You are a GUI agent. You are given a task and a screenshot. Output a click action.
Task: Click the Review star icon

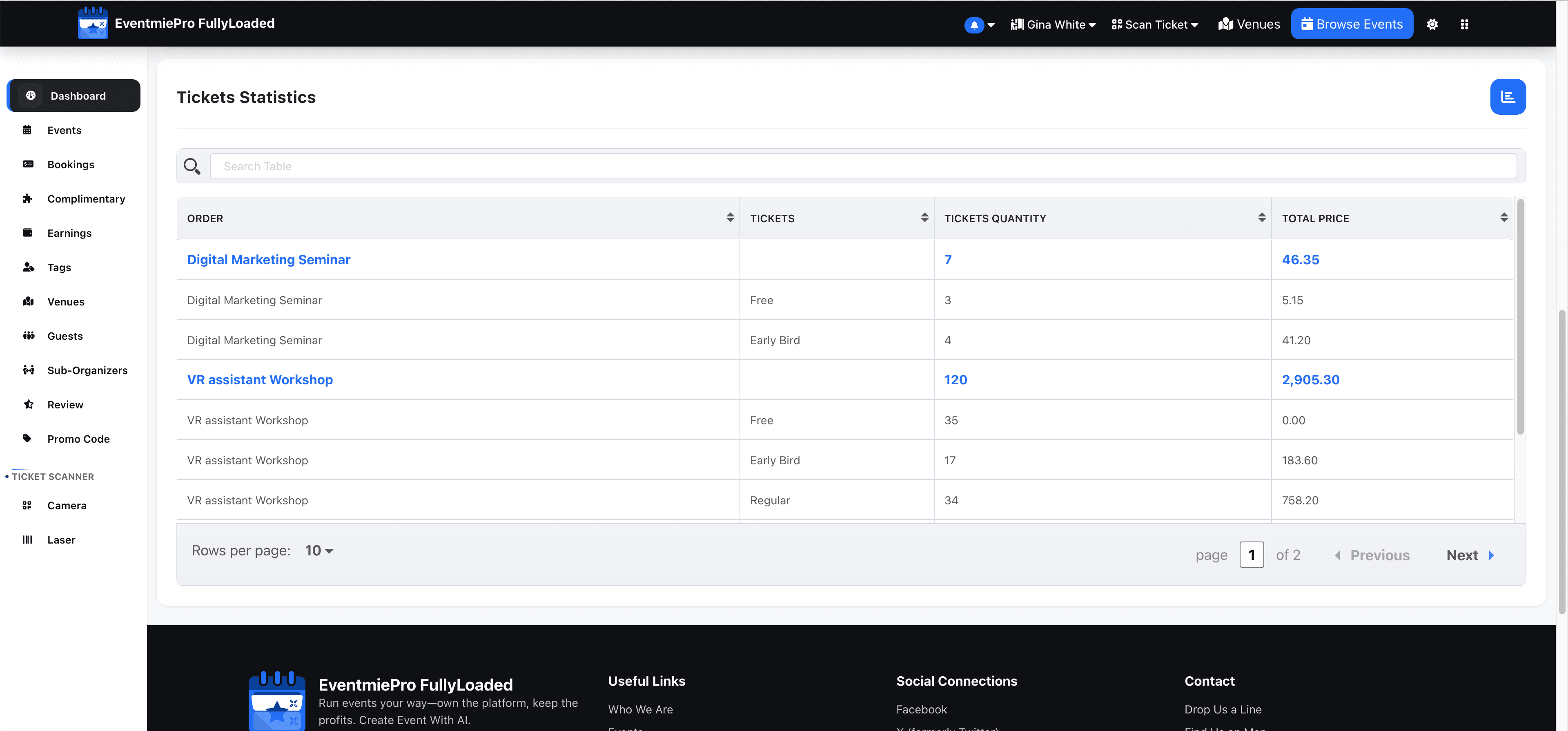[x=29, y=404]
